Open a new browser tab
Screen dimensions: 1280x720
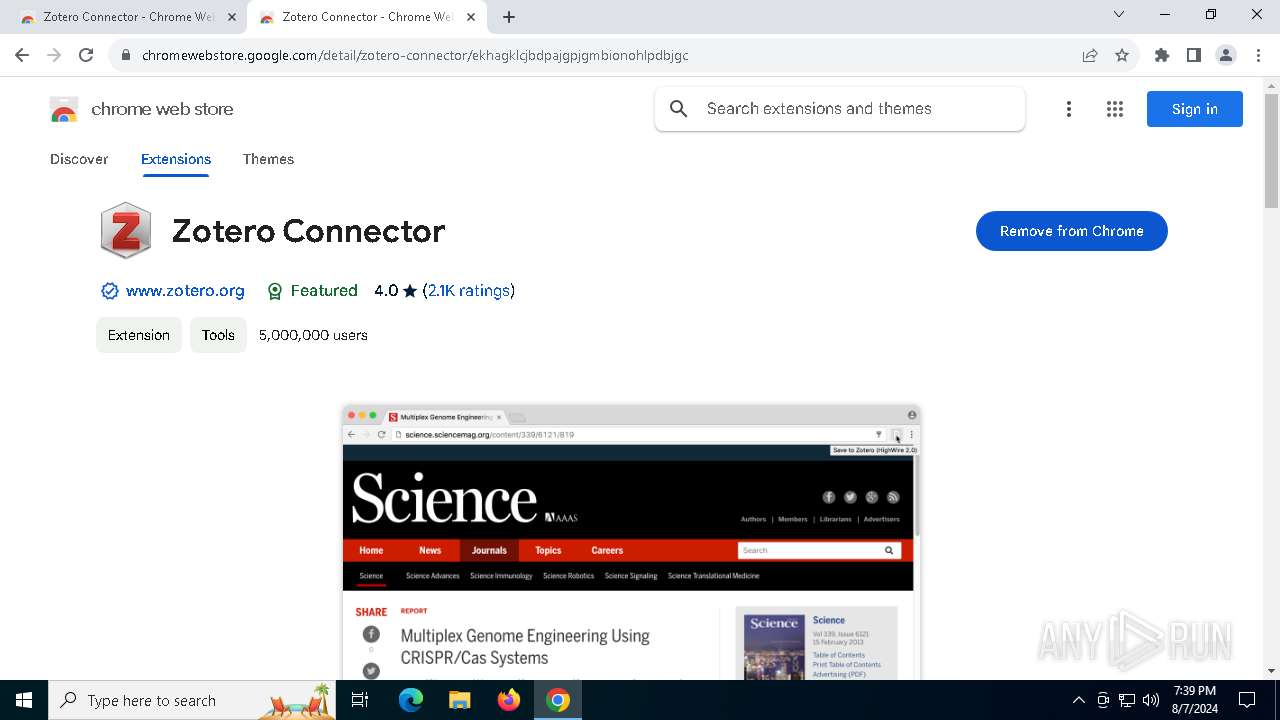point(509,17)
